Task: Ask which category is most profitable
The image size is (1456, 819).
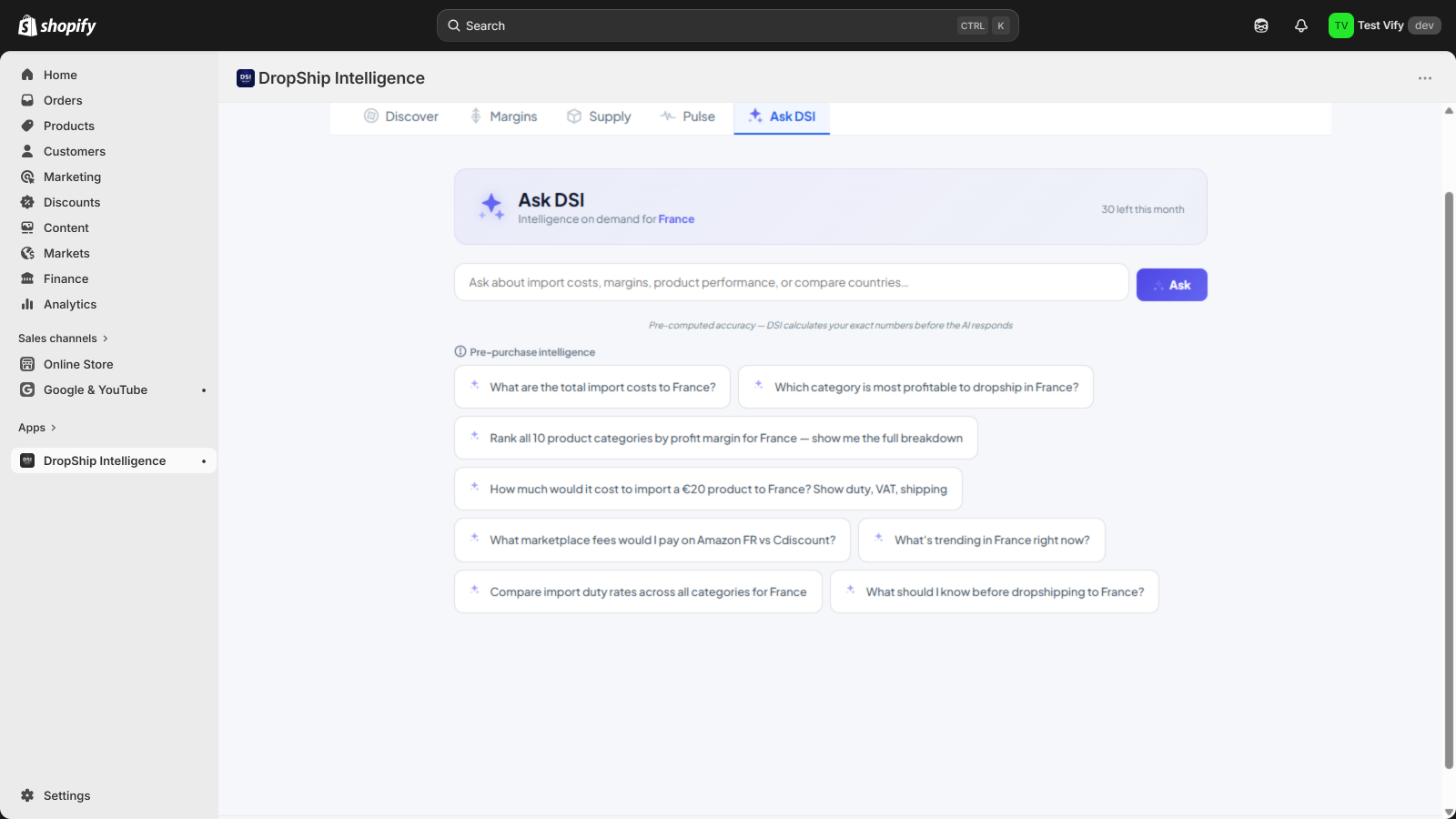Action: tap(915, 387)
